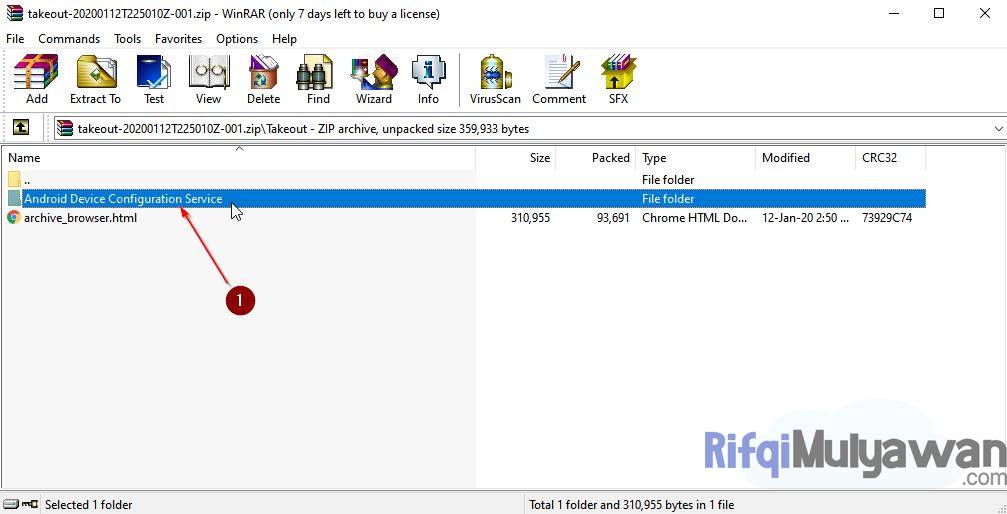Expand the archive path dropdown arrow
The image size is (1007, 514).
[x=998, y=128]
